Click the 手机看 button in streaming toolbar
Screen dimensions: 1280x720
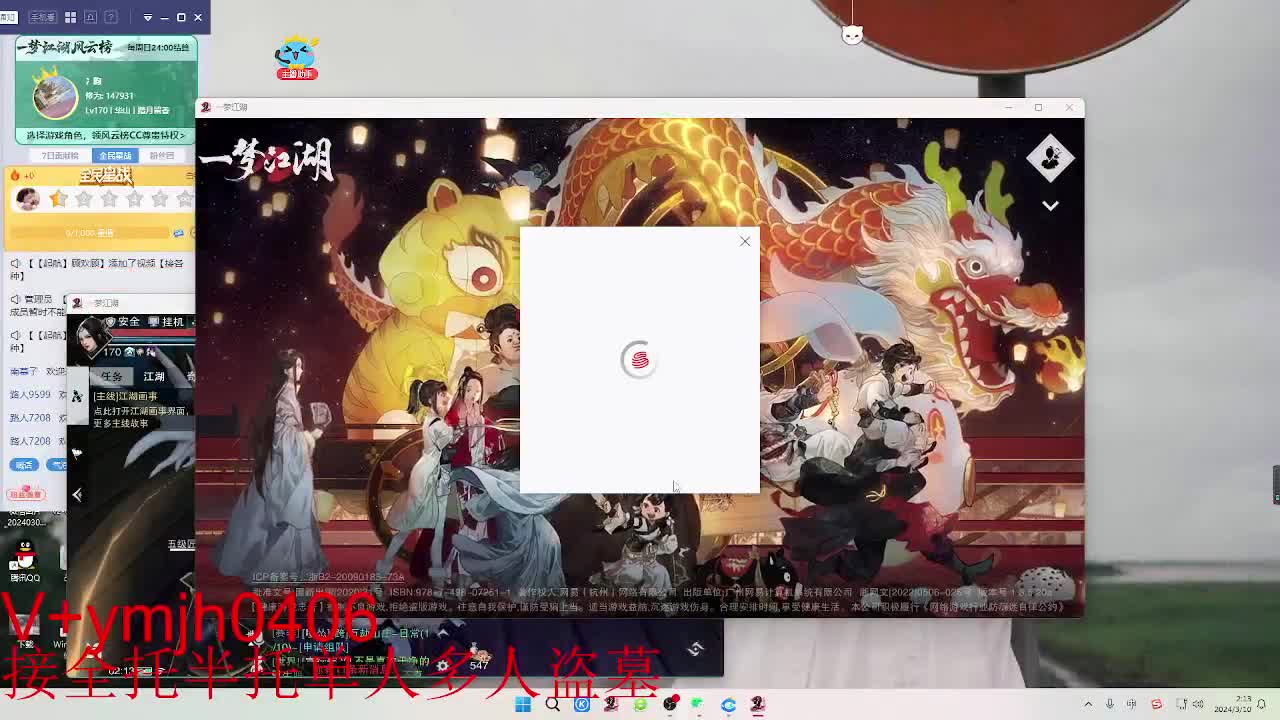[42, 17]
